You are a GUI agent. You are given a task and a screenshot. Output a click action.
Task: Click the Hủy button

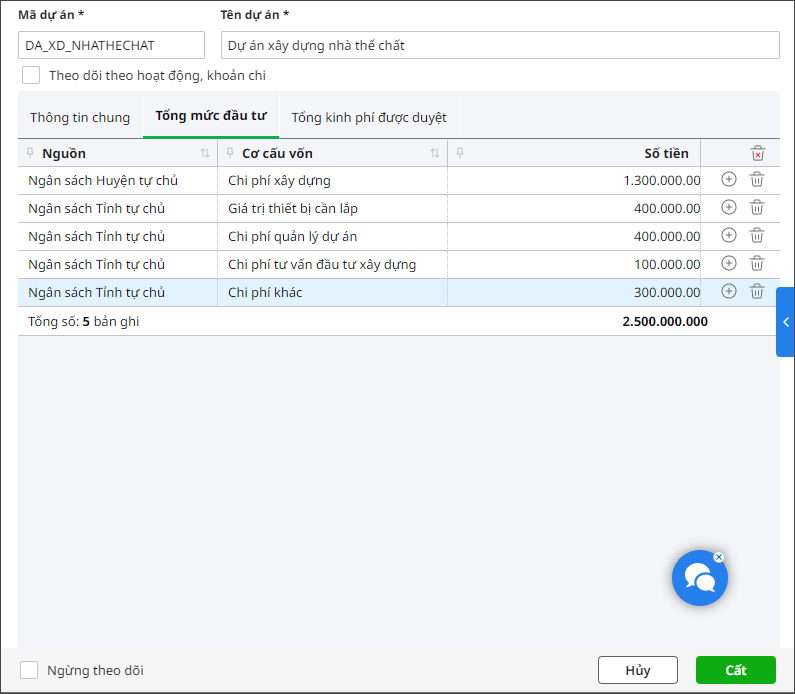tap(638, 670)
